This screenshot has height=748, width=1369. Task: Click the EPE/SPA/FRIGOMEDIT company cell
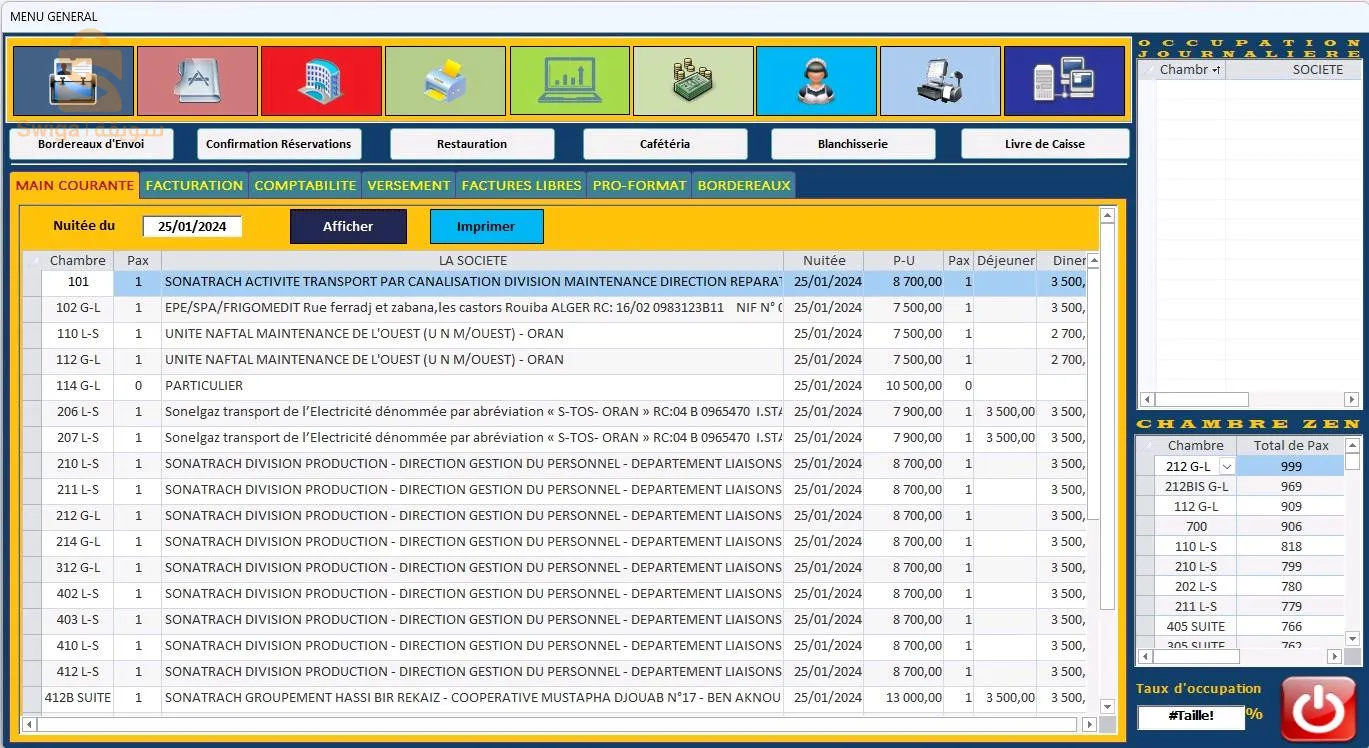point(472,308)
